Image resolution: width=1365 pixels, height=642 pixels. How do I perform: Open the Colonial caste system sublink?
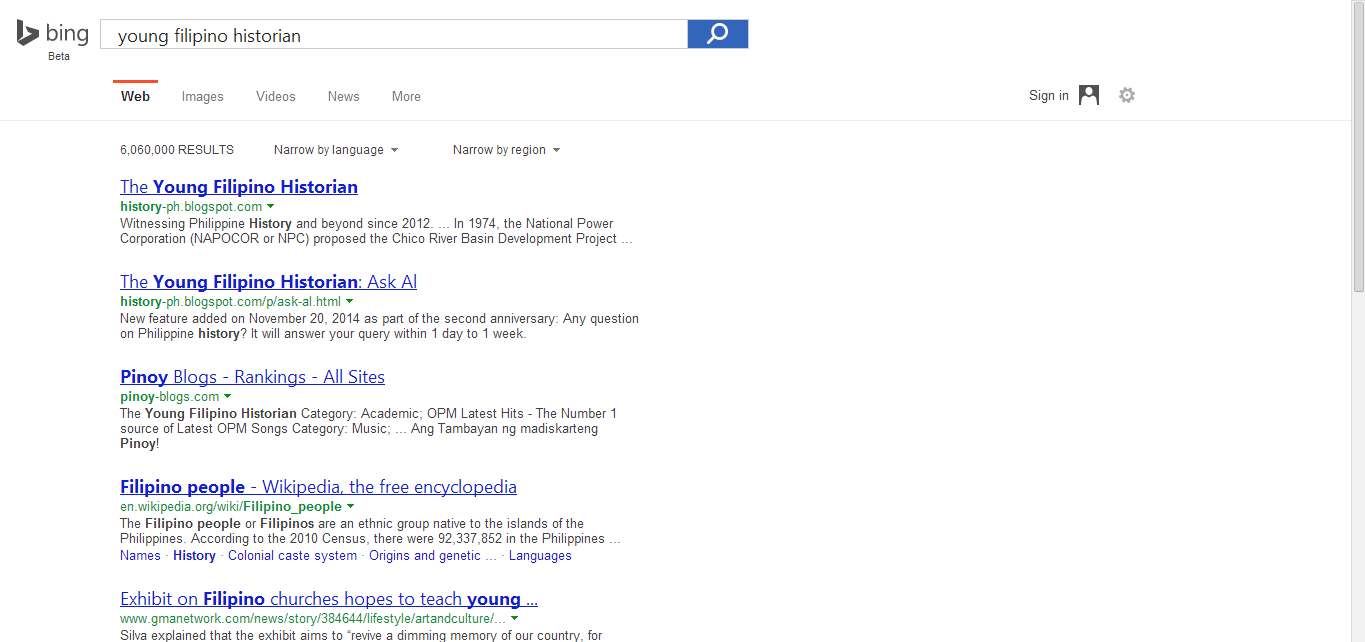[292, 556]
